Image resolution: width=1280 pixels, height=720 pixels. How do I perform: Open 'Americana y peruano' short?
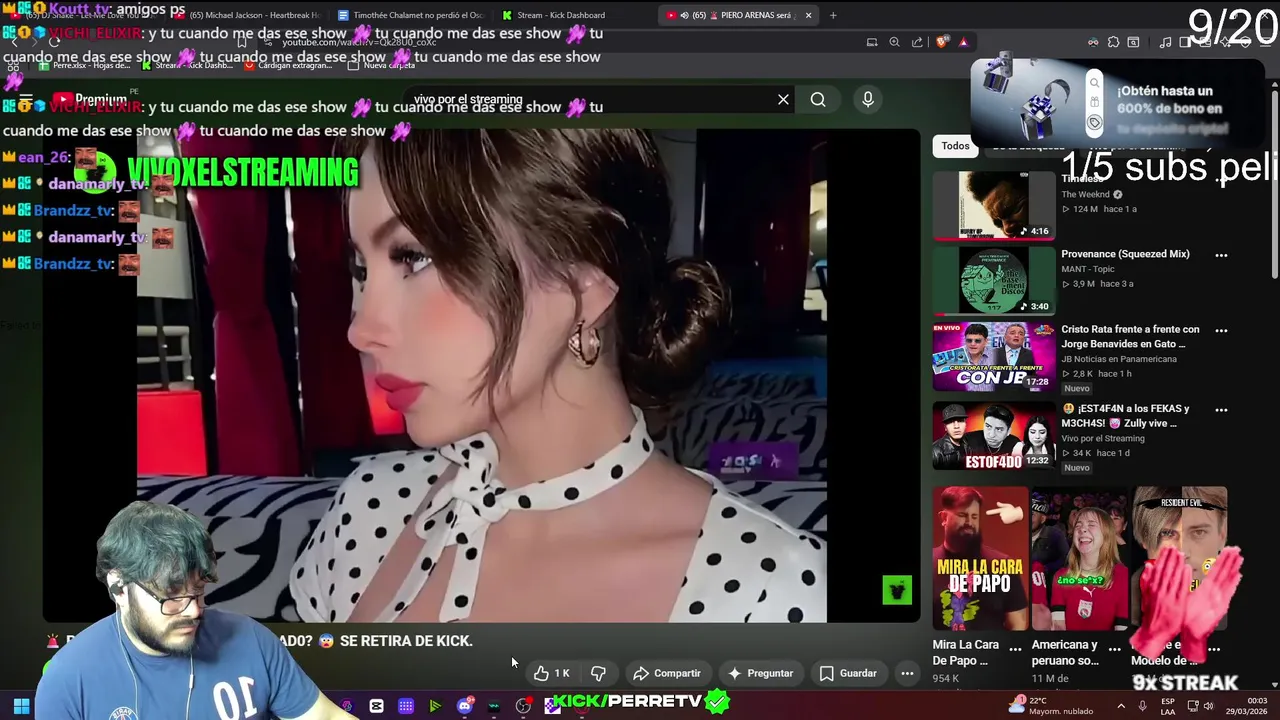tap(1078, 558)
